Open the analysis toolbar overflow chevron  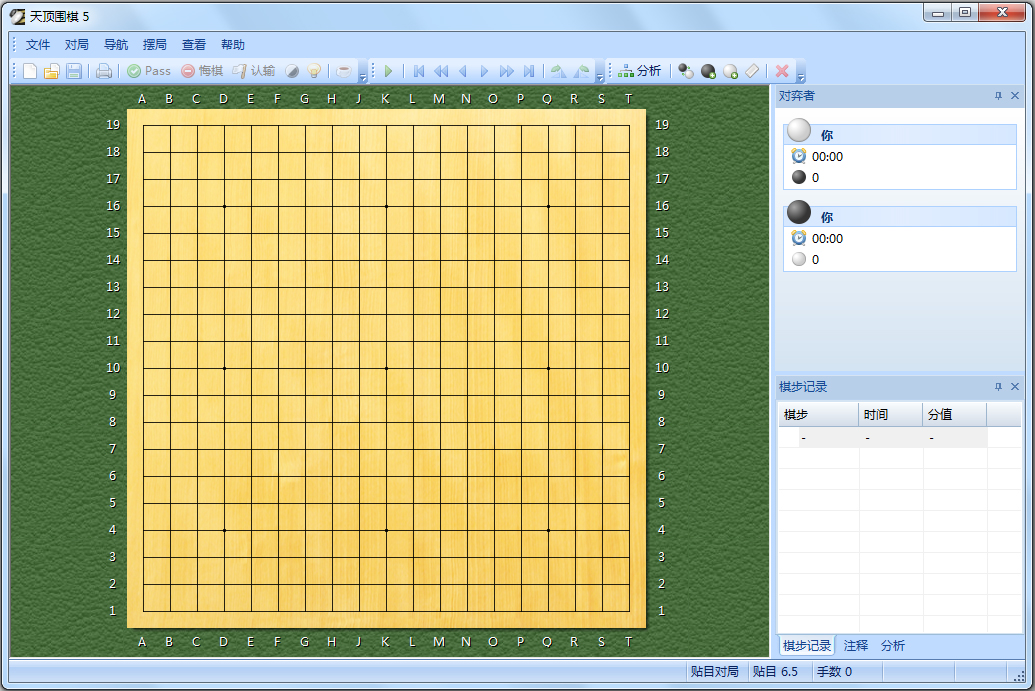point(801,77)
